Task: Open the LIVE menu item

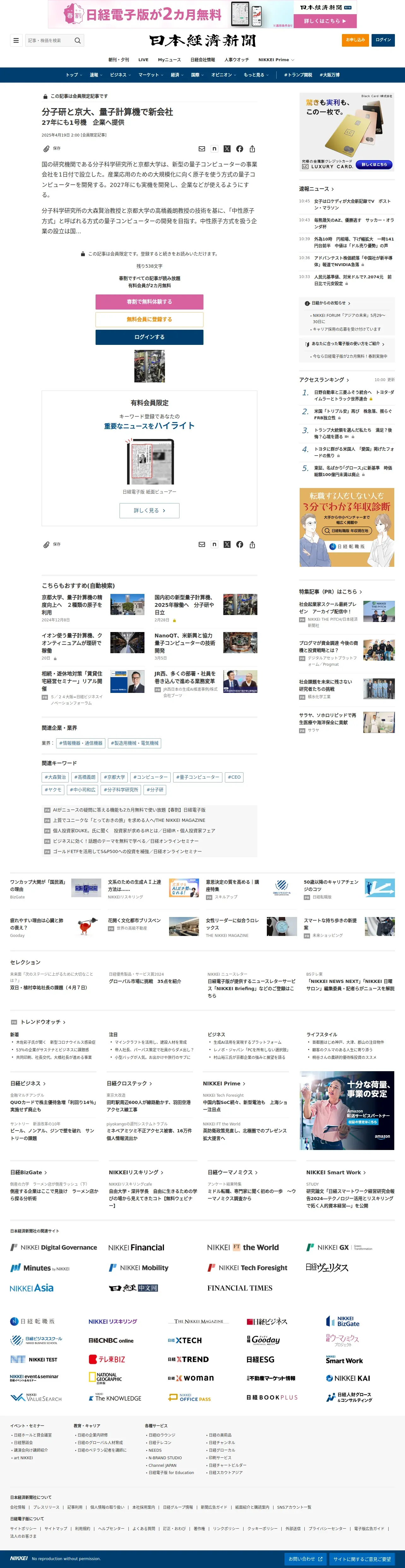Action: 143,60
